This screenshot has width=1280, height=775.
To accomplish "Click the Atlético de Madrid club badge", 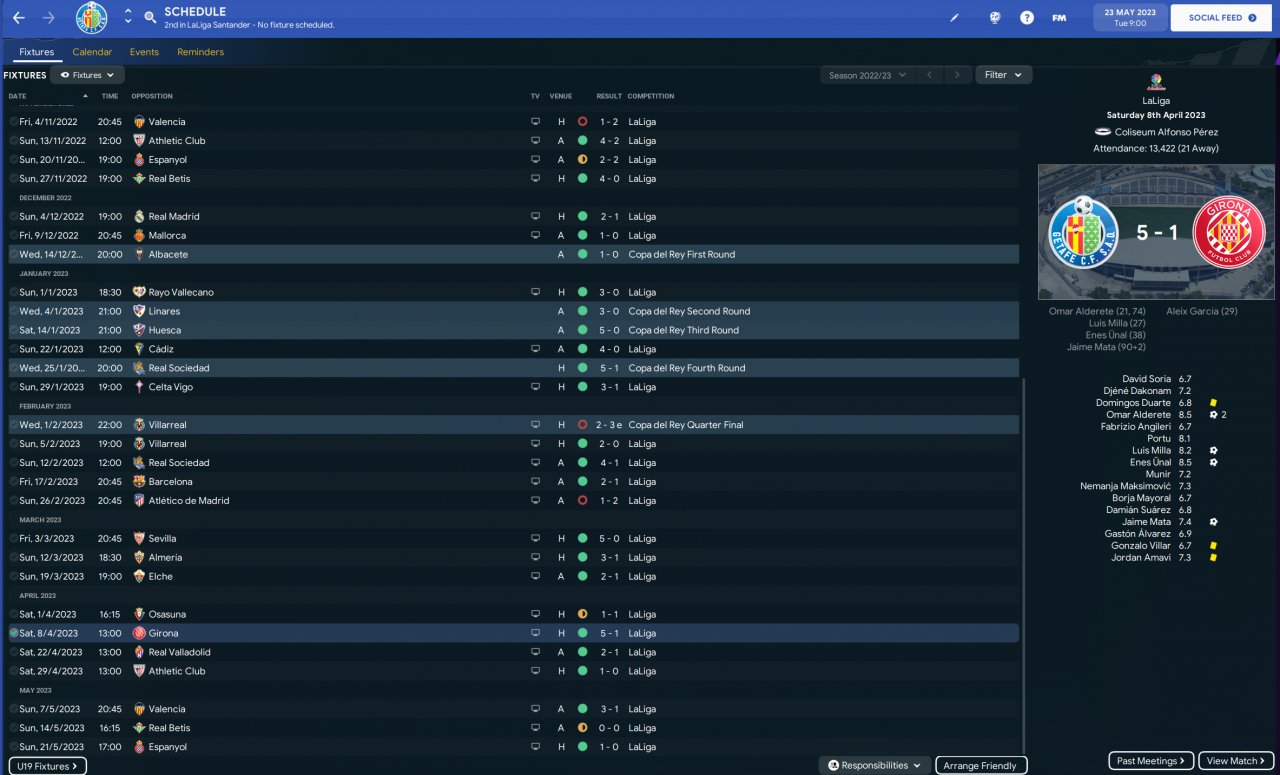I will (x=139, y=501).
